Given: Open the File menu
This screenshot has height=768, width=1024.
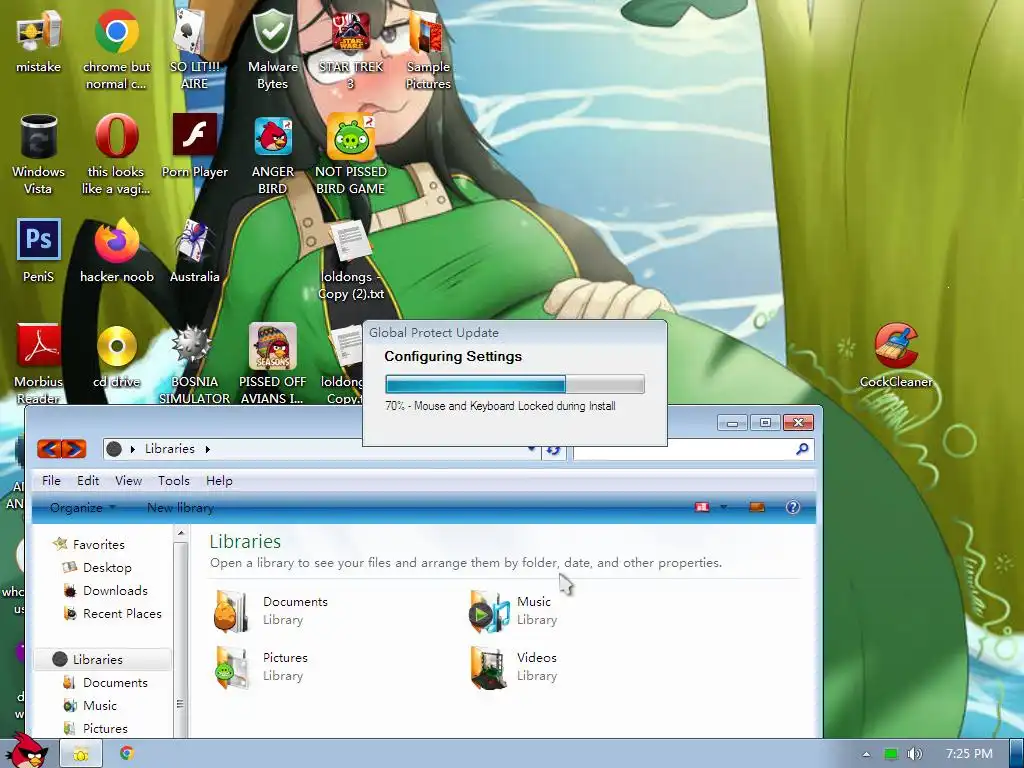Looking at the screenshot, I should click(x=51, y=481).
